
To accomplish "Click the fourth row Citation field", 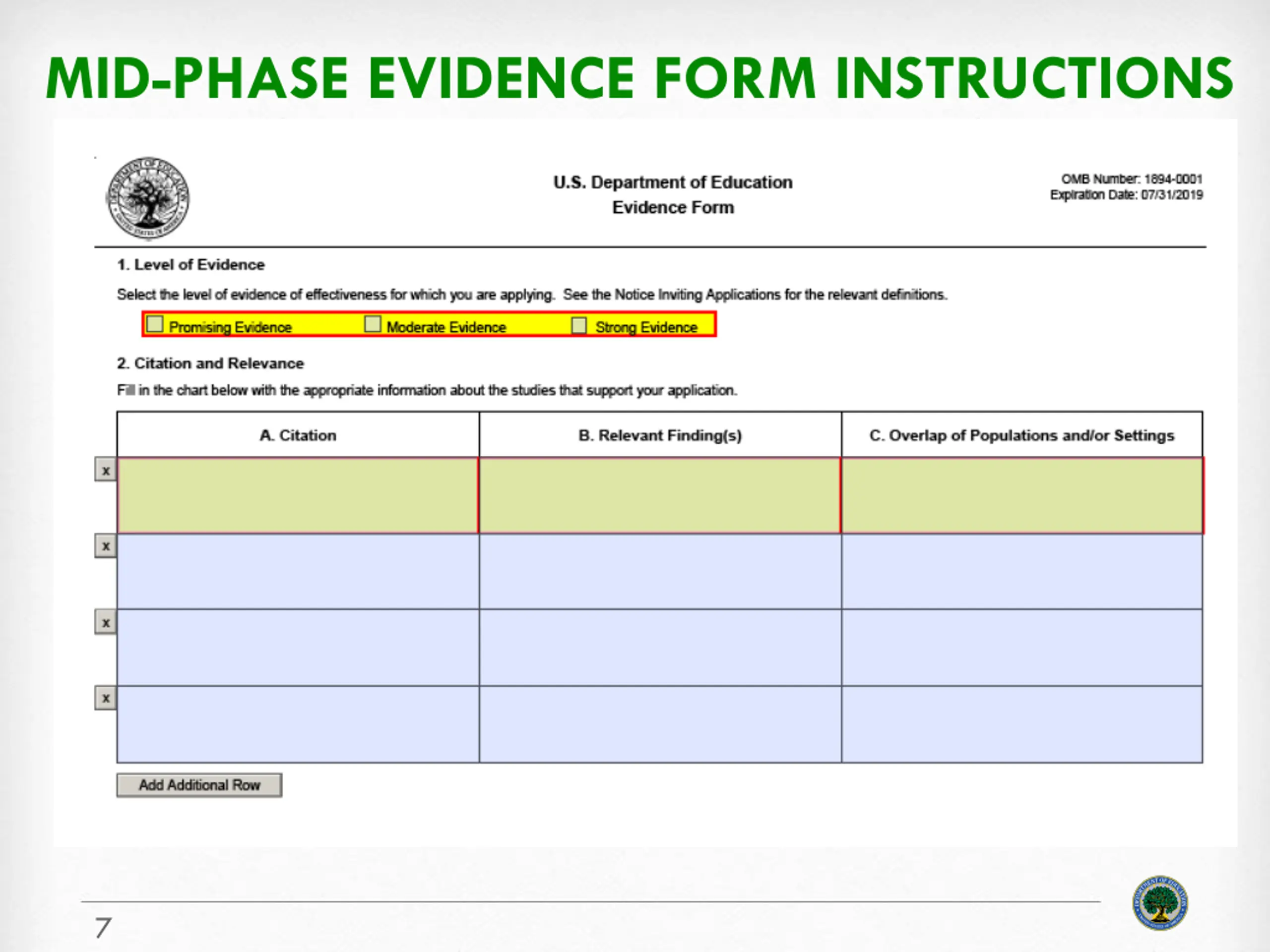I will click(x=298, y=724).
